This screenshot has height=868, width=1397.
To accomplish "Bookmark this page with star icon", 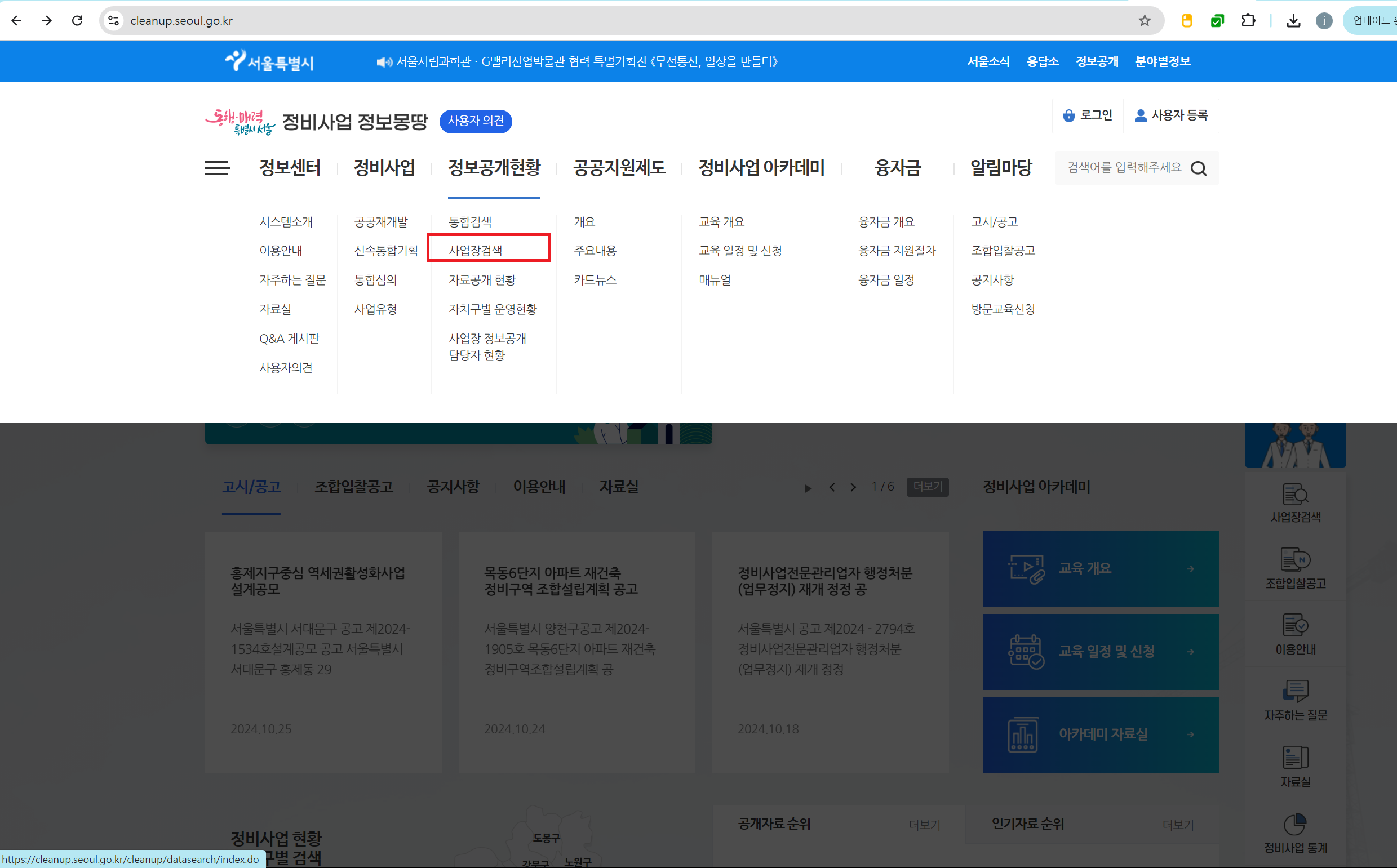I will point(1145,21).
